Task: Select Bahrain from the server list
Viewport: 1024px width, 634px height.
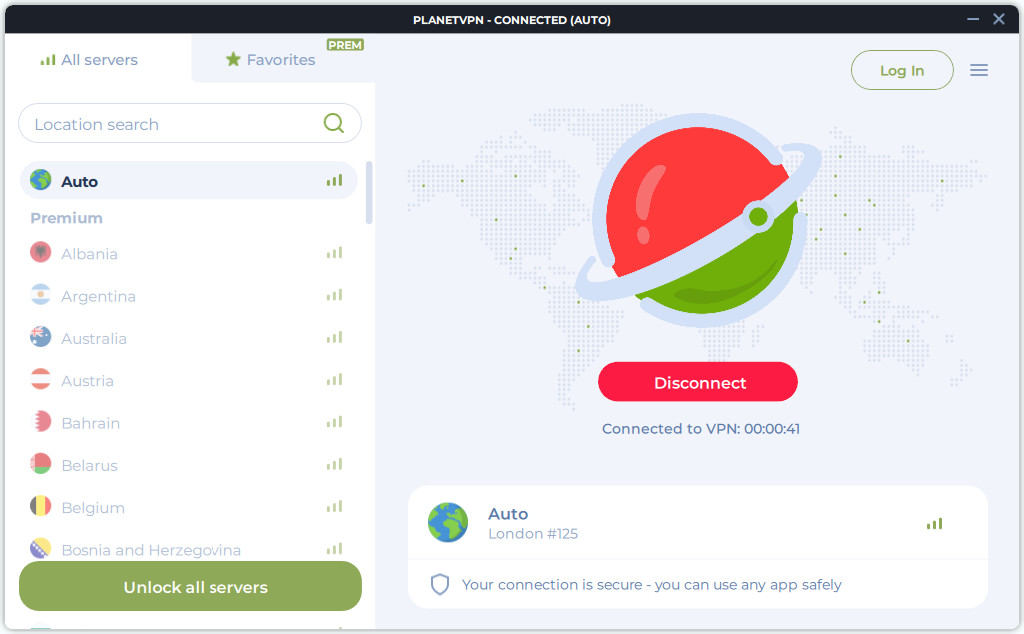Action: (90, 423)
